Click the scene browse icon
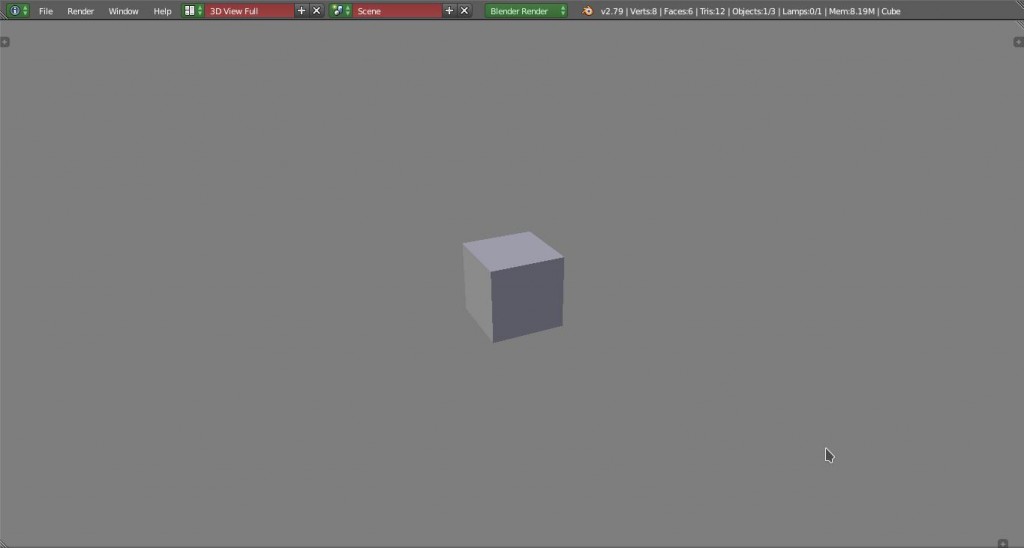1024x548 pixels. point(341,11)
